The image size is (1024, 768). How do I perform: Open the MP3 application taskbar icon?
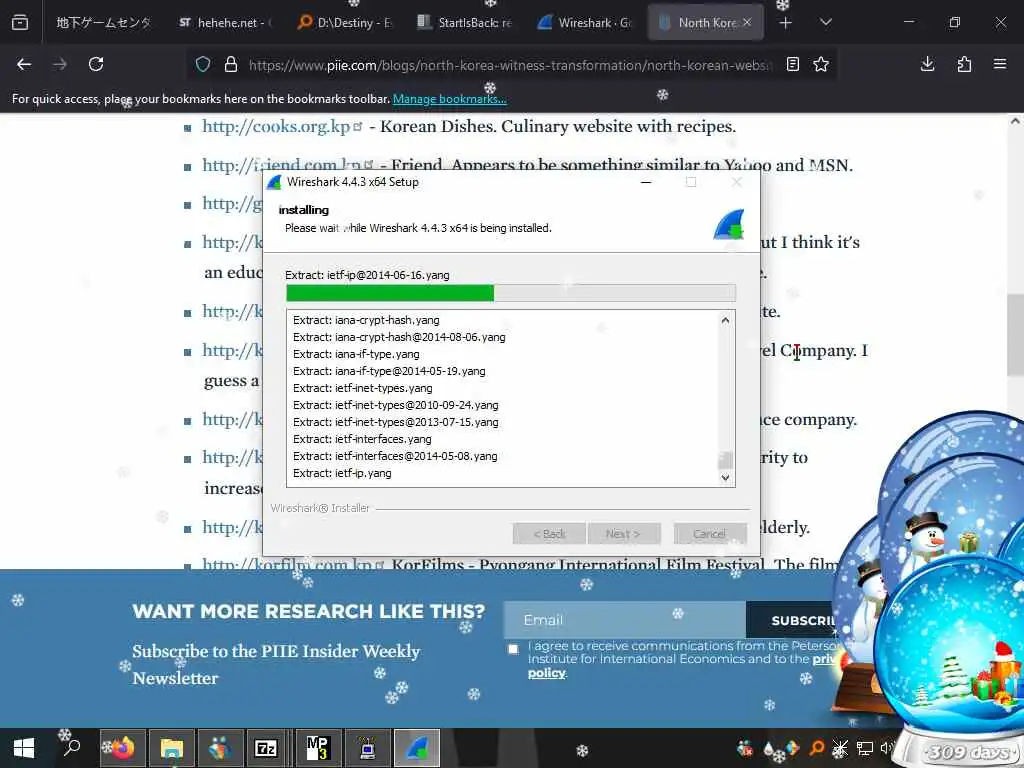pos(318,748)
